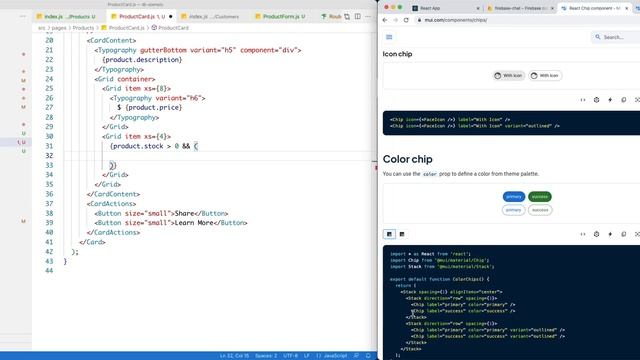Select the ProductCard.js editor tab
The height and width of the screenshot is (360, 640).
(x=142, y=17)
